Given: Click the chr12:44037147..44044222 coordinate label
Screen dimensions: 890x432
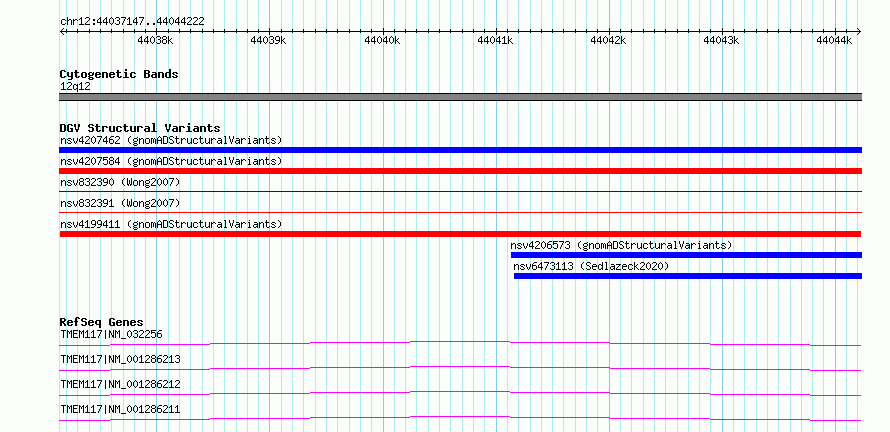Looking at the screenshot, I should pos(132,22).
